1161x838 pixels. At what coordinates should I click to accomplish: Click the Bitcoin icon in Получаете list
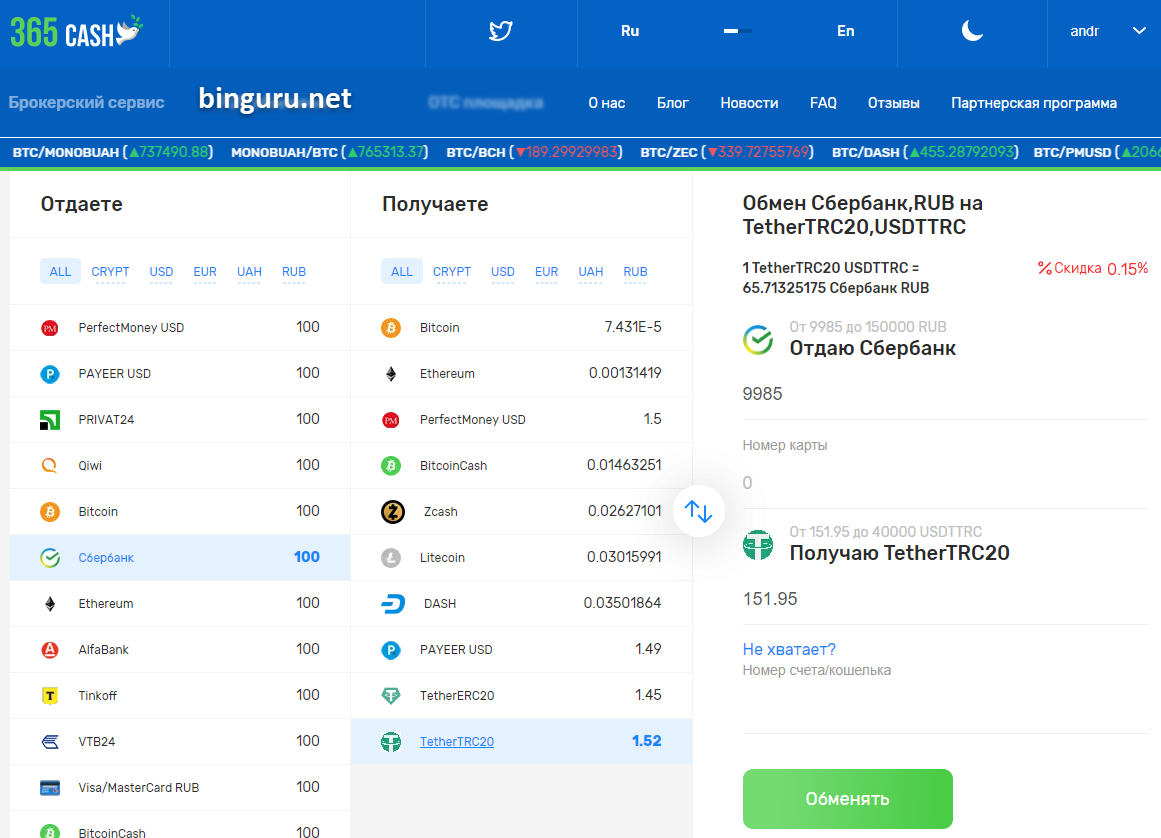(391, 328)
